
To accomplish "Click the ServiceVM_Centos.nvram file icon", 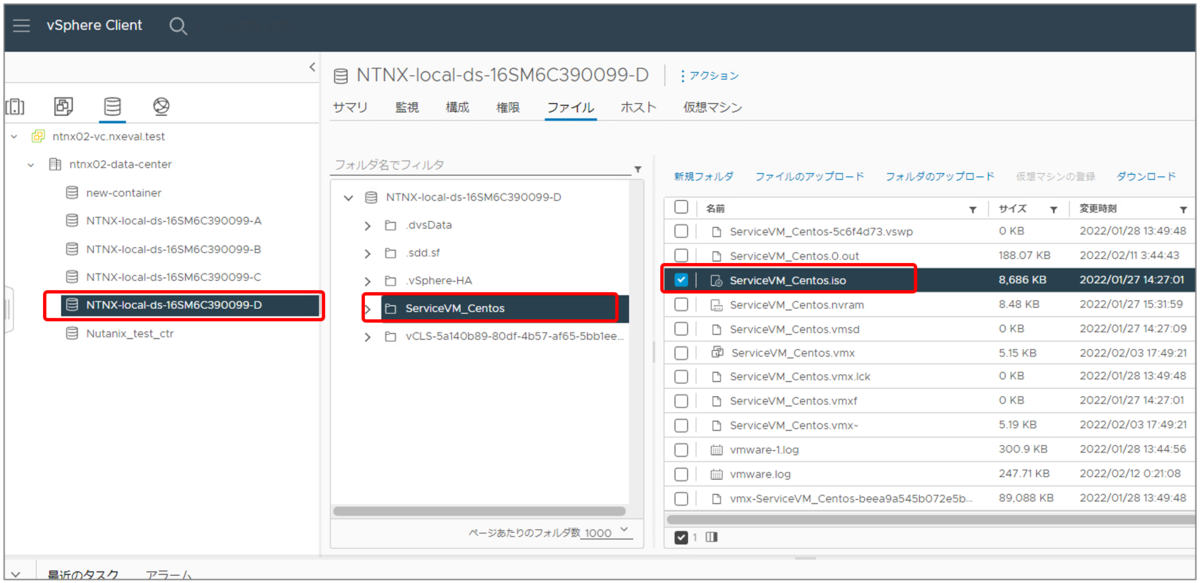I will point(716,305).
